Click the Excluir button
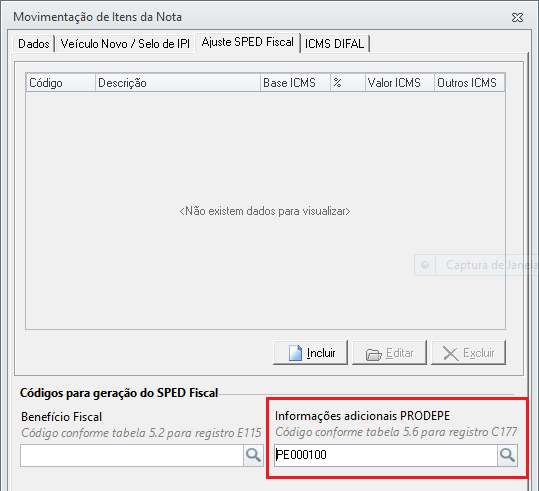 [x=468, y=353]
